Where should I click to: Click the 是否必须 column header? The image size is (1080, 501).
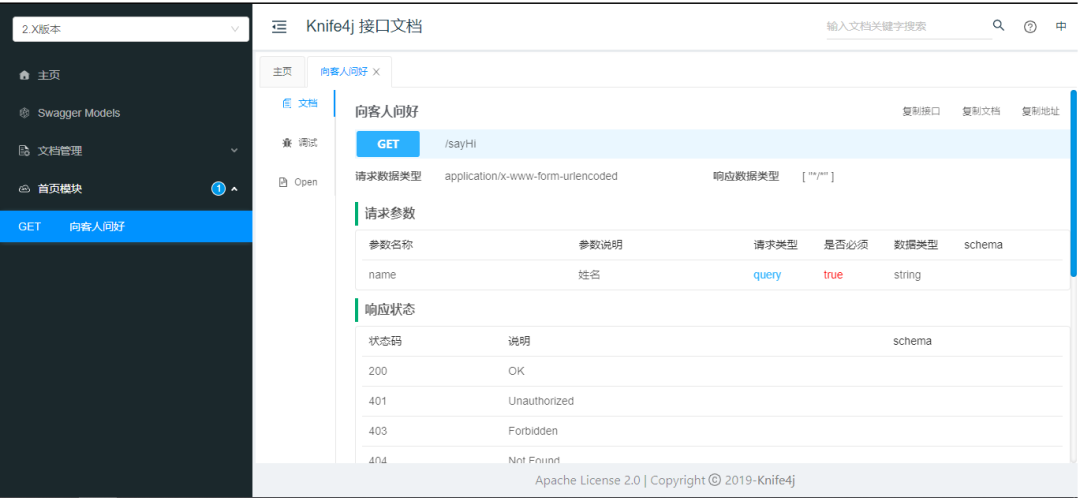pyautogui.click(x=846, y=245)
